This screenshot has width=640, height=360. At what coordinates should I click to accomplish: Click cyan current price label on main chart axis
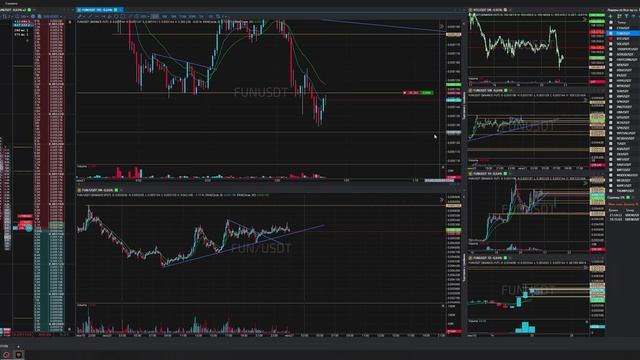tap(453, 100)
